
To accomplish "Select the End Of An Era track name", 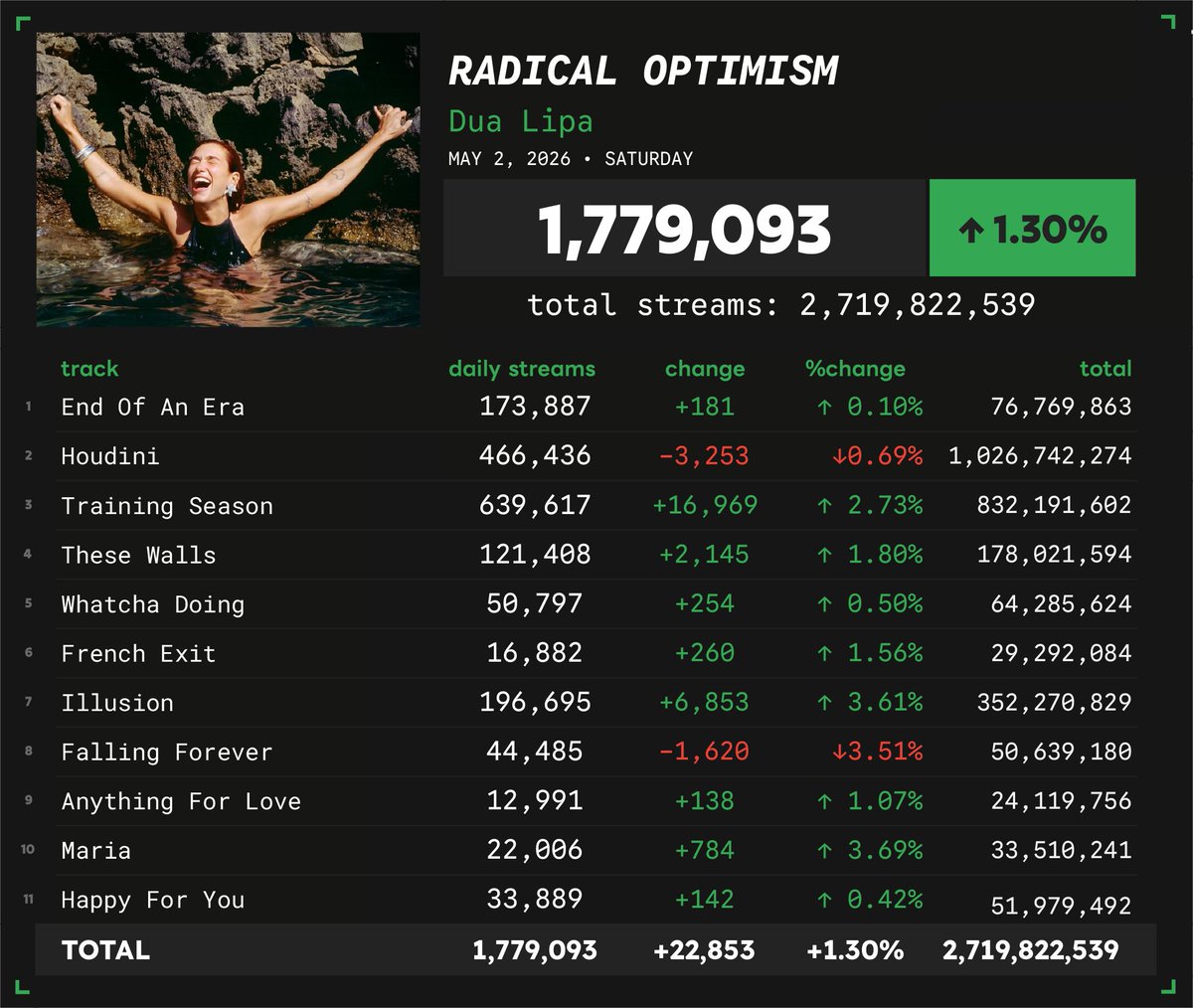I will 153,407.
